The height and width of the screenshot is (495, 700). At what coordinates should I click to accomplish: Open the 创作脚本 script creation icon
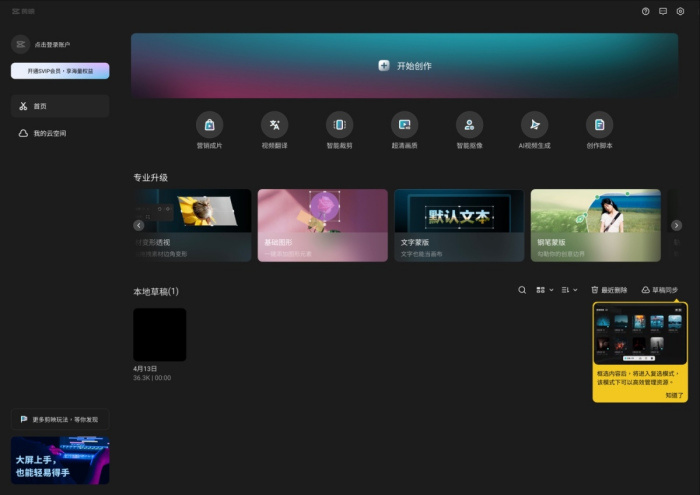pyautogui.click(x=599, y=125)
